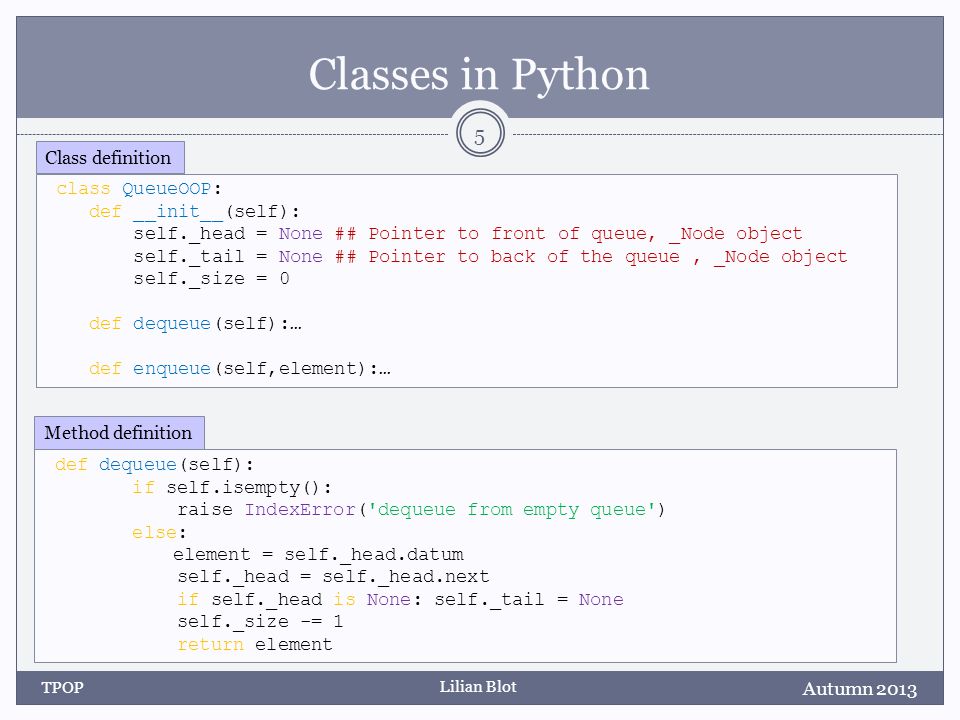Click the 'self._tail = None' comment line
Image resolution: width=960 pixels, height=720 pixels.
(490, 257)
